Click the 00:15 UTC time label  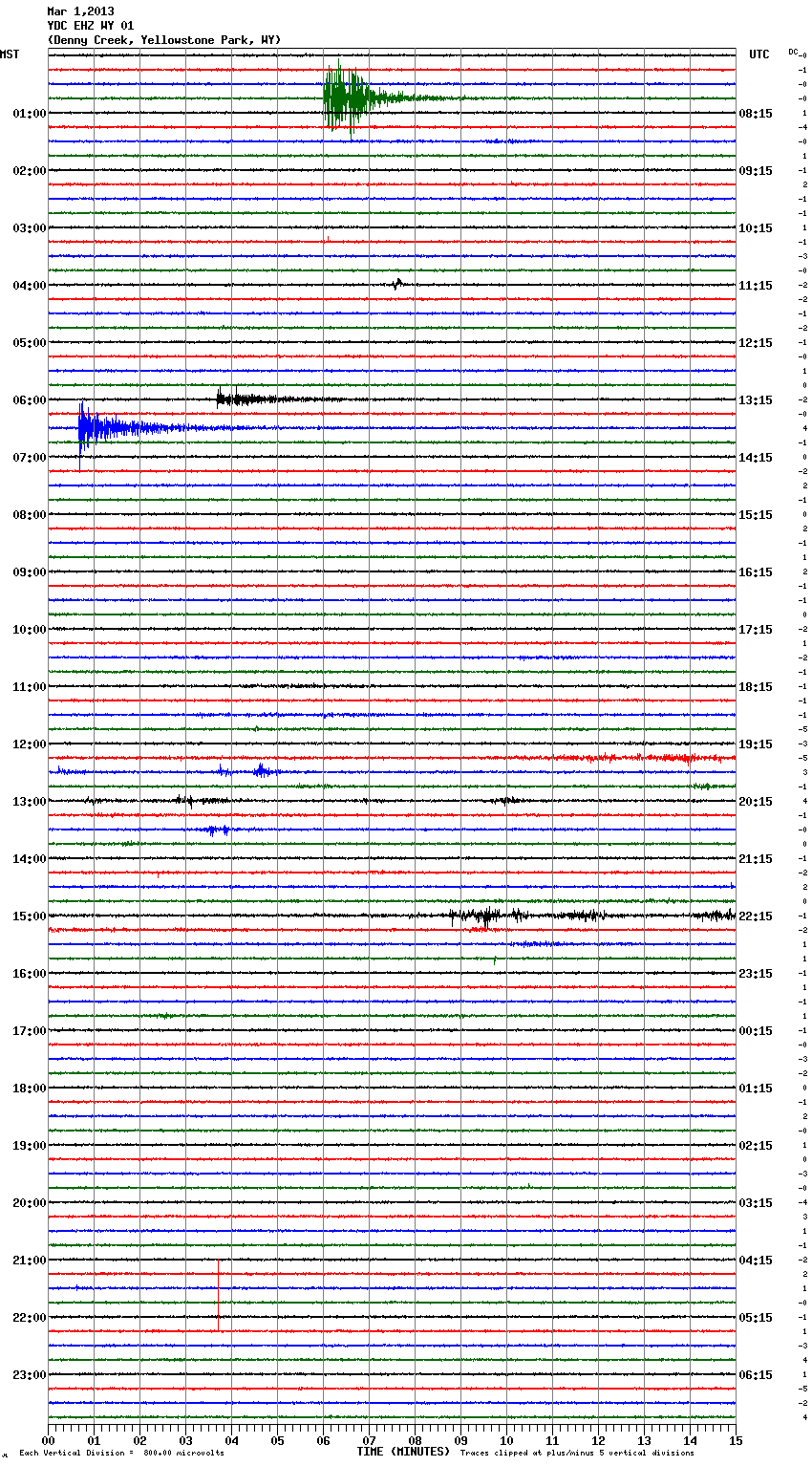tap(756, 1031)
